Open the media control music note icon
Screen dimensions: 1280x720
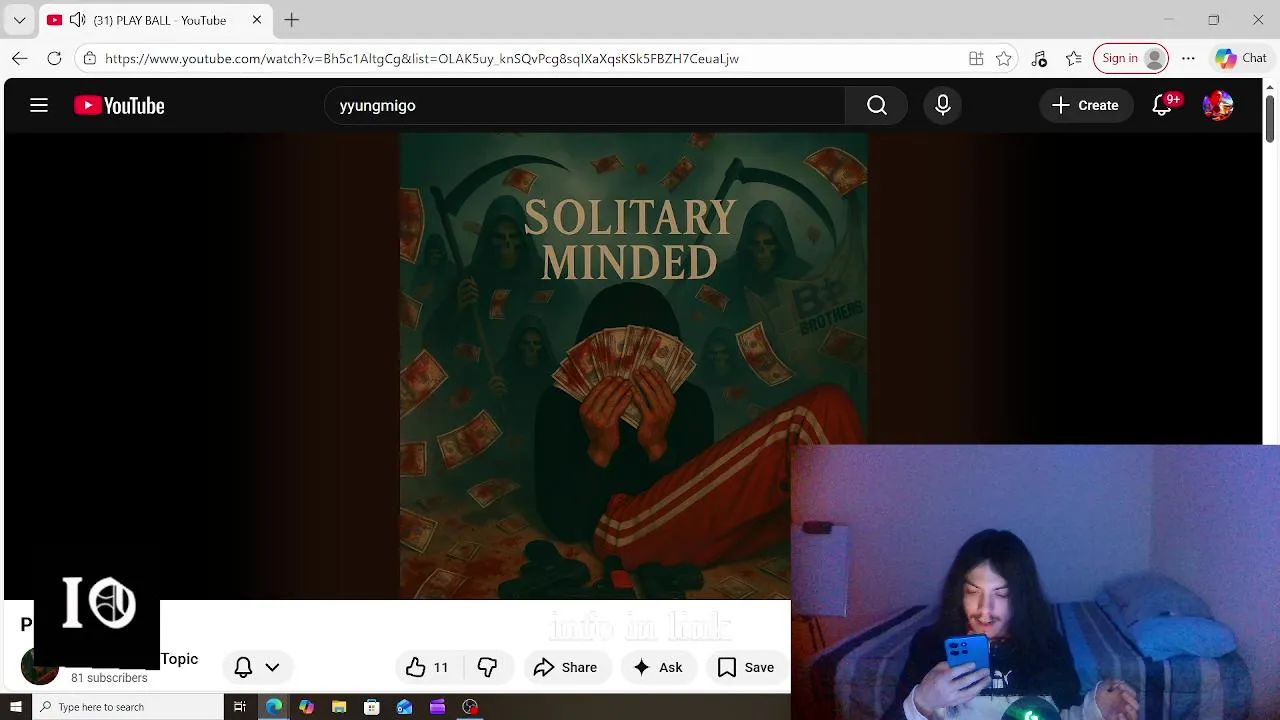(x=1039, y=58)
